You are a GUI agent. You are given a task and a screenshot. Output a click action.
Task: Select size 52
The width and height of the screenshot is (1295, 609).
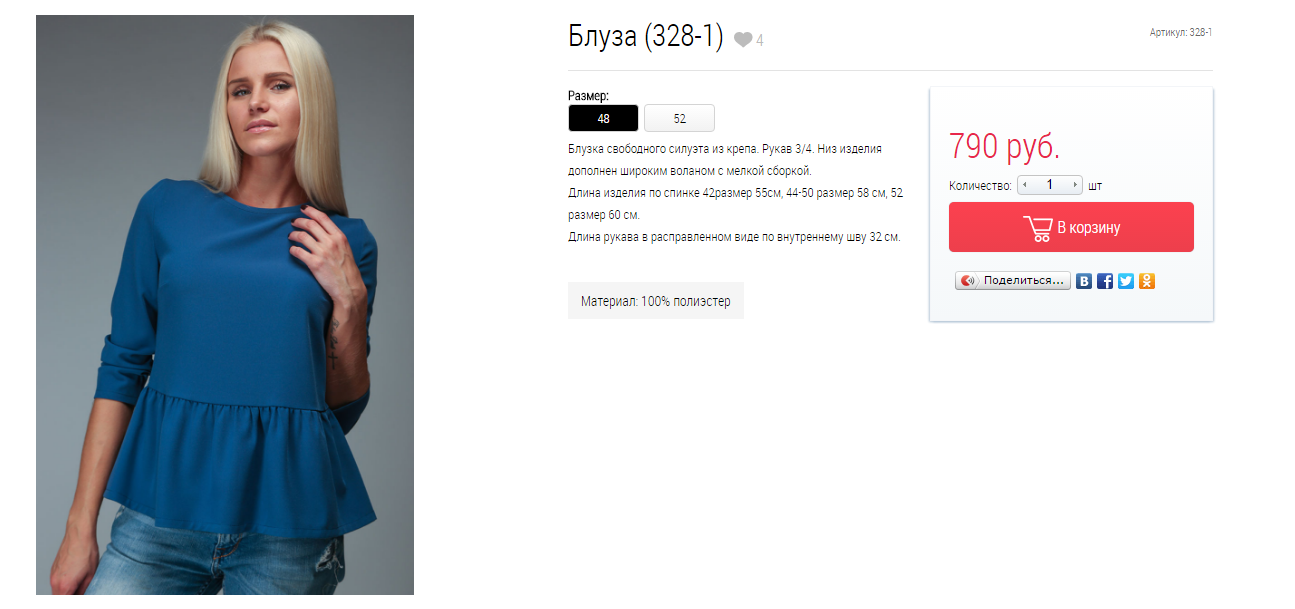[x=679, y=118]
